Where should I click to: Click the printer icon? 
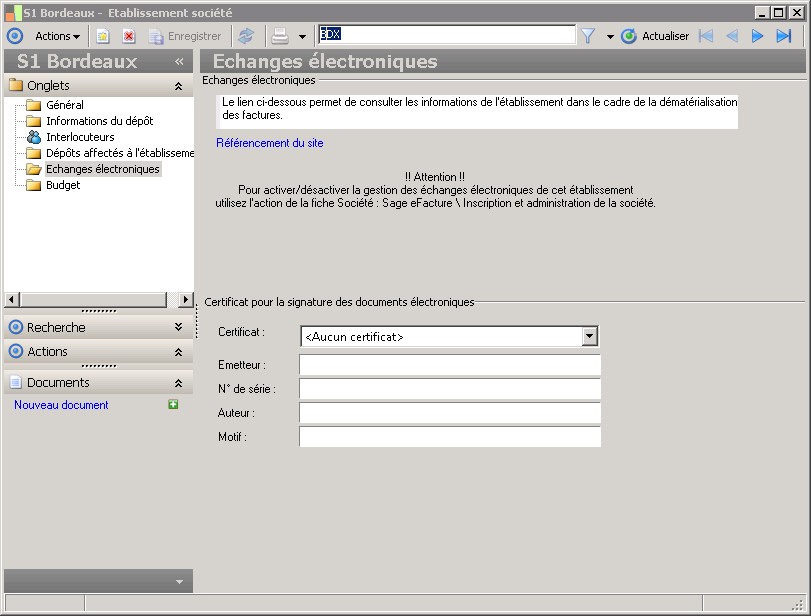(x=280, y=36)
